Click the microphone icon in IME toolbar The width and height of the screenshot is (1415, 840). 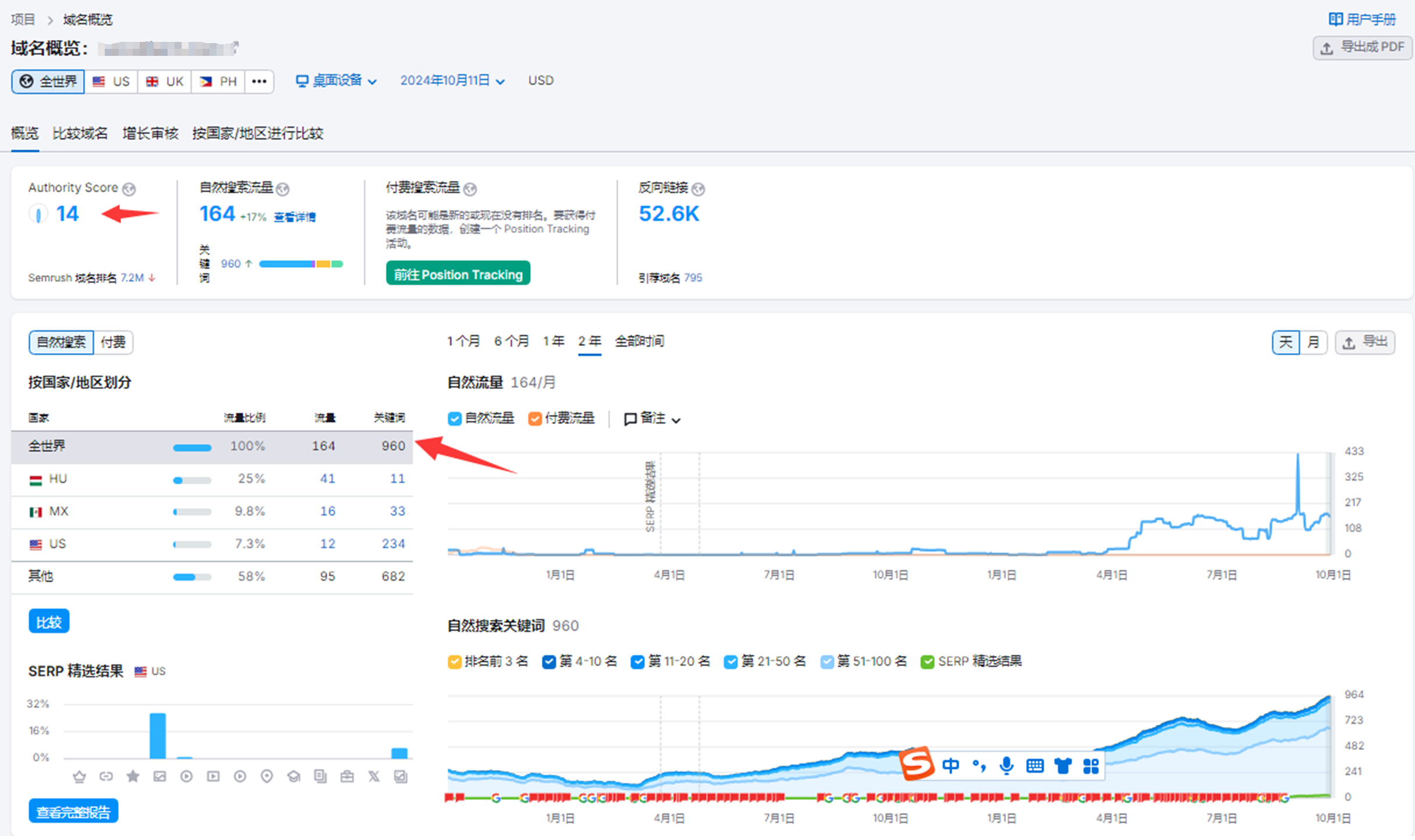coord(1006,765)
